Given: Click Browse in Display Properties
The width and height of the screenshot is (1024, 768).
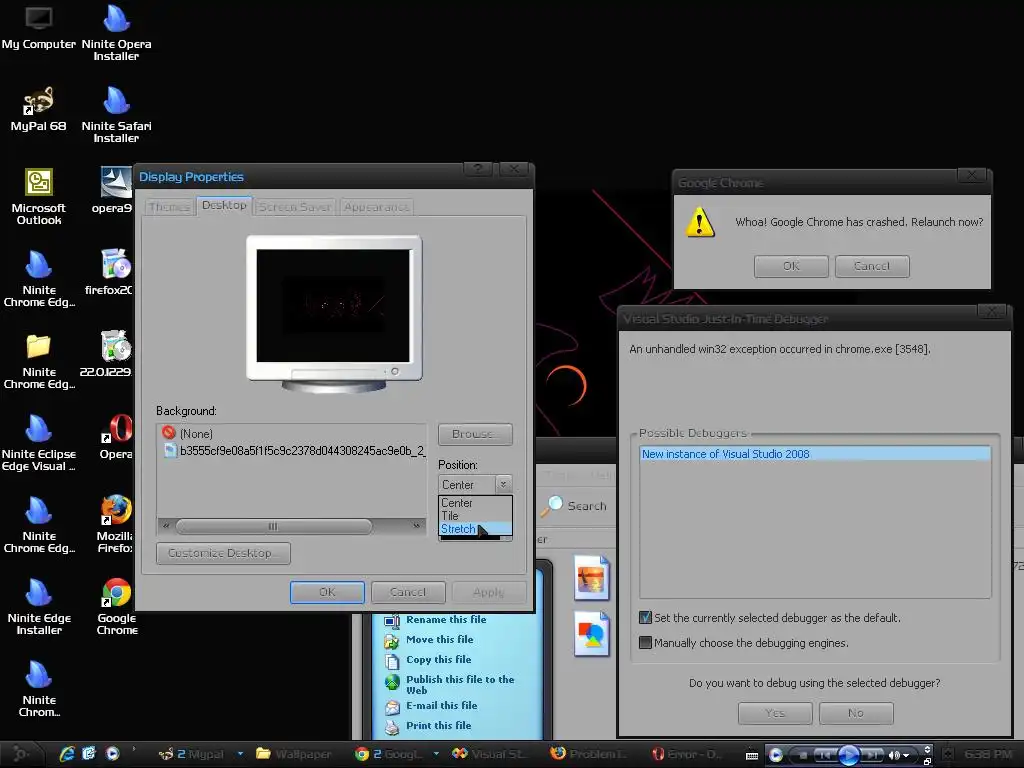Looking at the screenshot, I should tap(475, 434).
